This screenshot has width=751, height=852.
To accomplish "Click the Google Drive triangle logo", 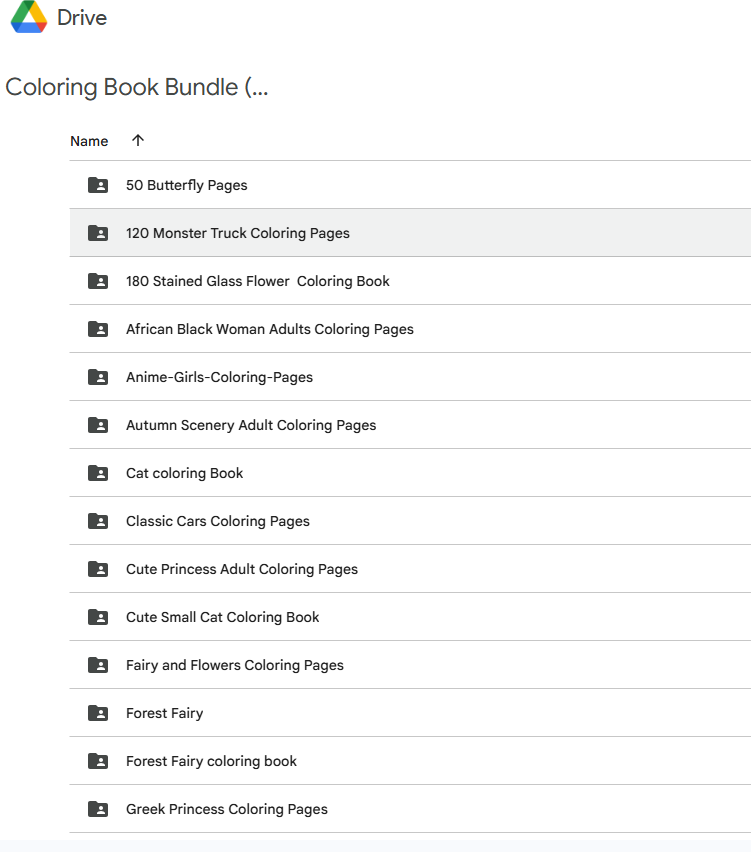I will coord(30,17).
